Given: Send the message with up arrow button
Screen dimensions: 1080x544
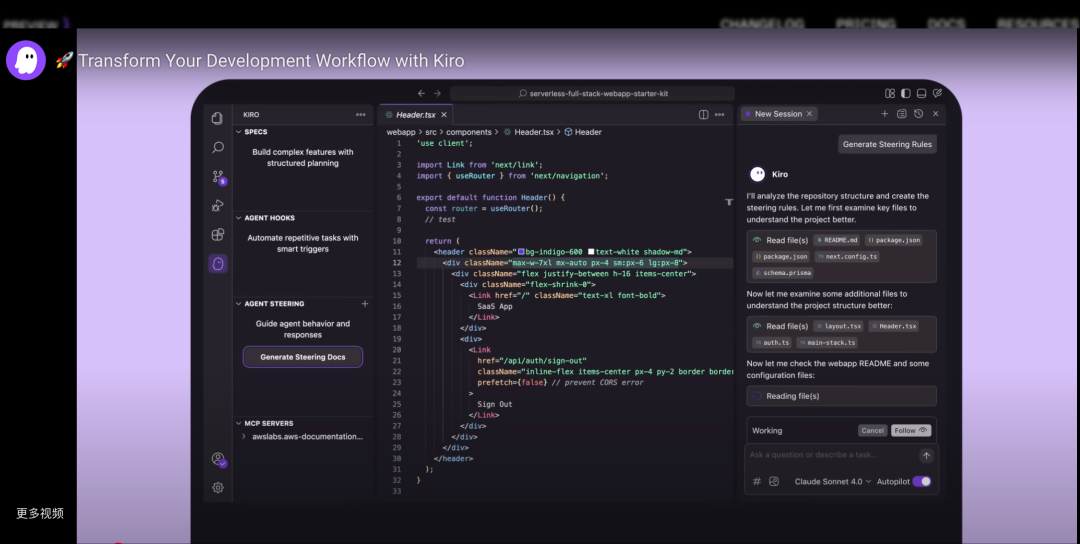Looking at the screenshot, I should (926, 455).
